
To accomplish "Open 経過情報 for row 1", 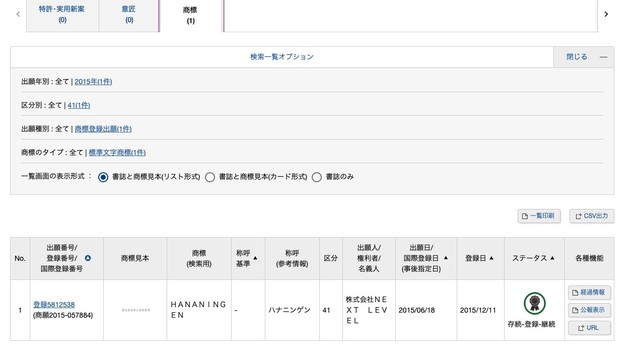I will pyautogui.click(x=589, y=293).
